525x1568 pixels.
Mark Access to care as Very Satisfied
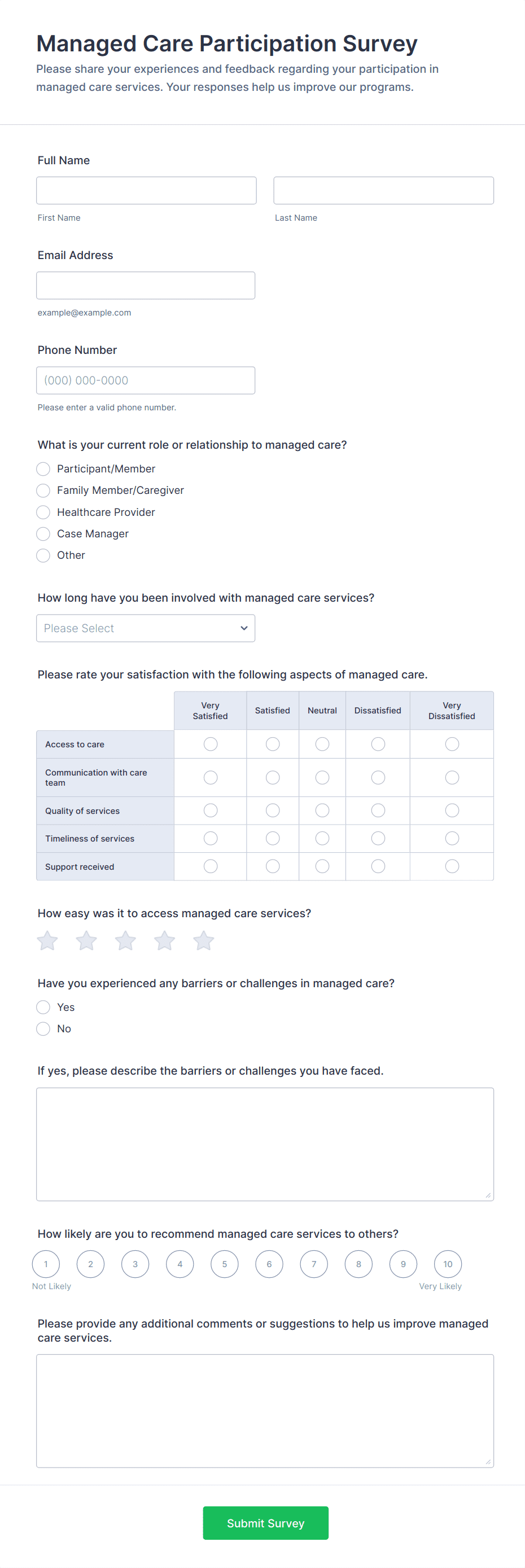(210, 744)
